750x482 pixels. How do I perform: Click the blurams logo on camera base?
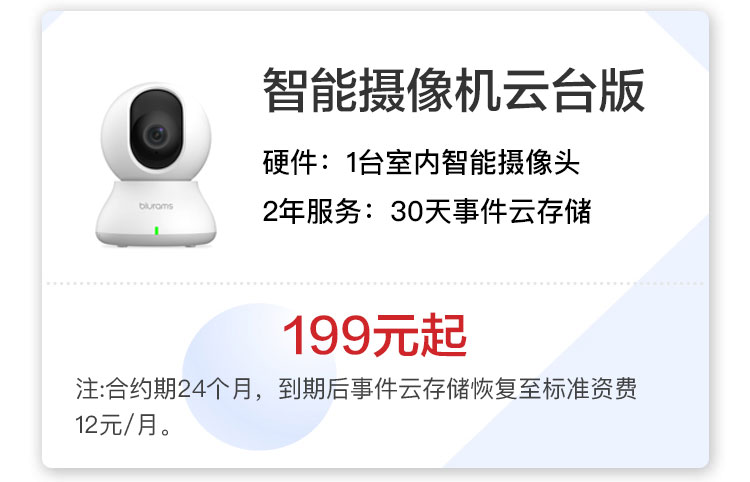(x=156, y=206)
